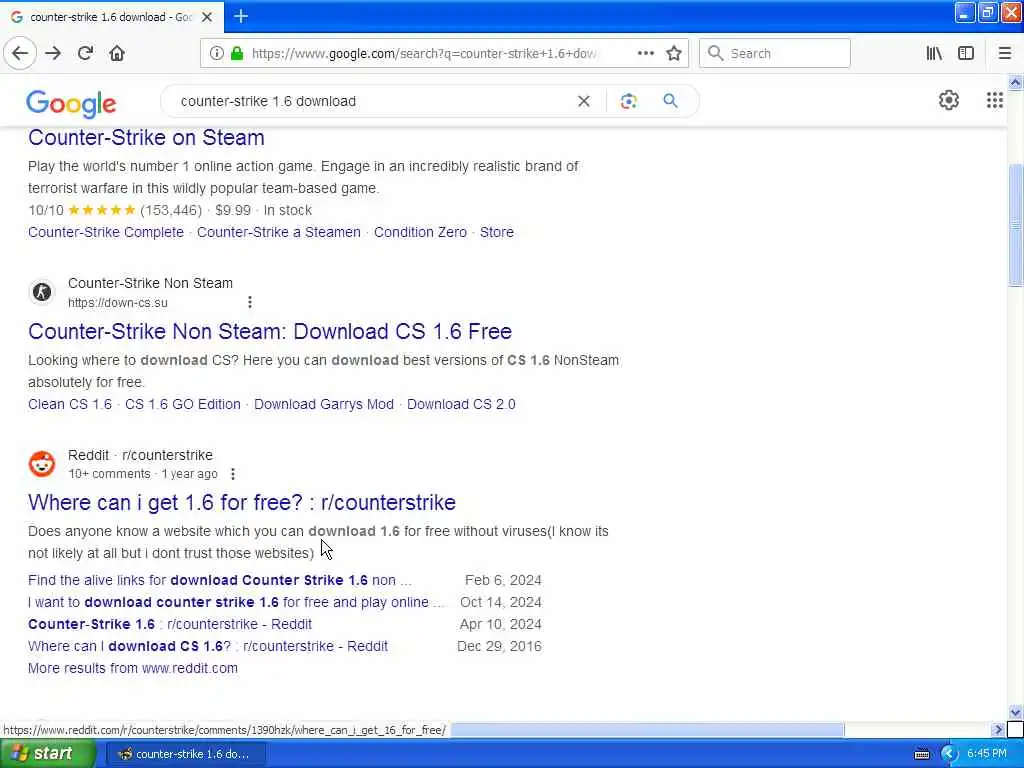Viewport: 1024px width, 768px height.
Task: Open options for the down-cs.su result
Action: [x=249, y=302]
